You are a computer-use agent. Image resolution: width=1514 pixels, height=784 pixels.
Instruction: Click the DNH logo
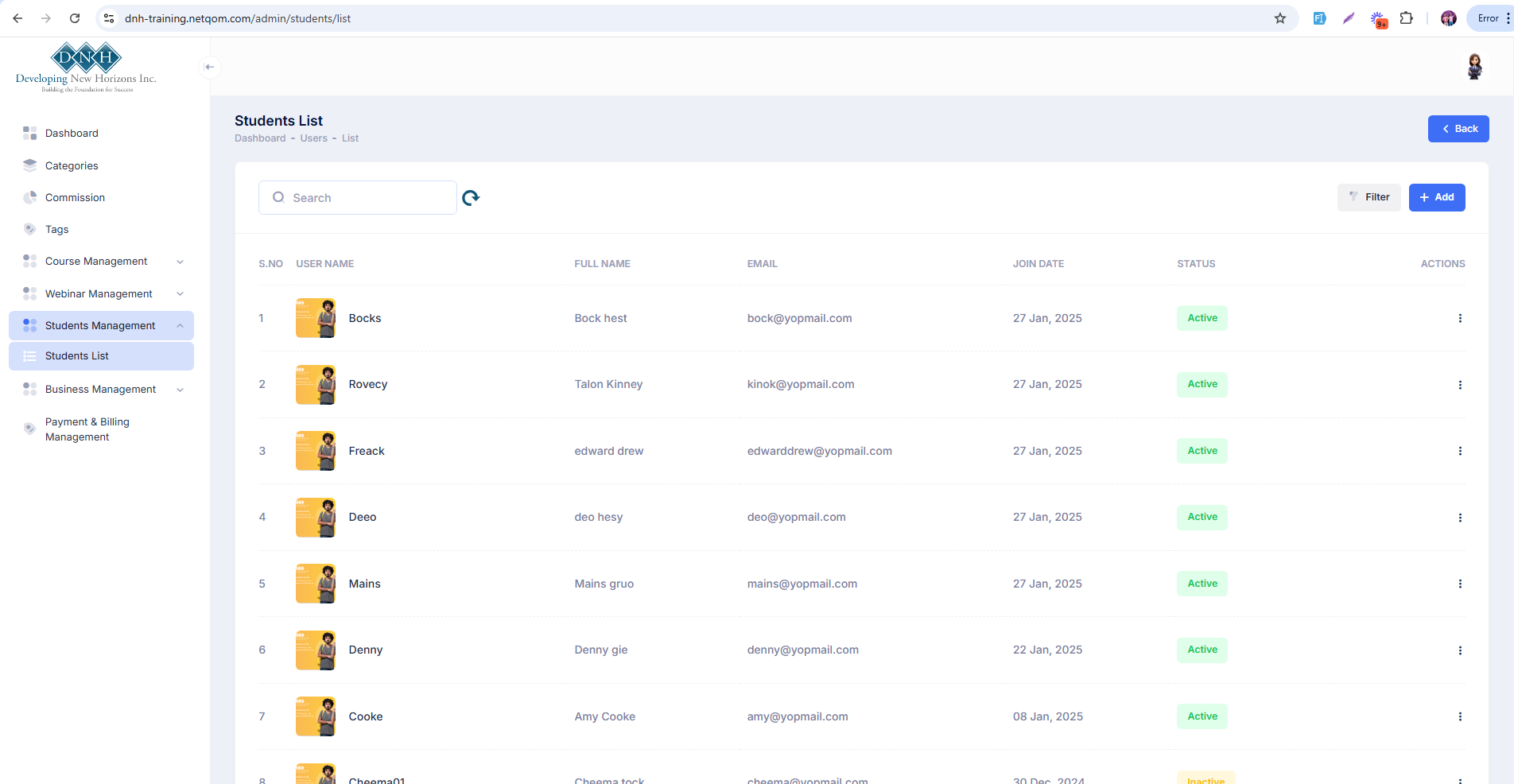(86, 68)
